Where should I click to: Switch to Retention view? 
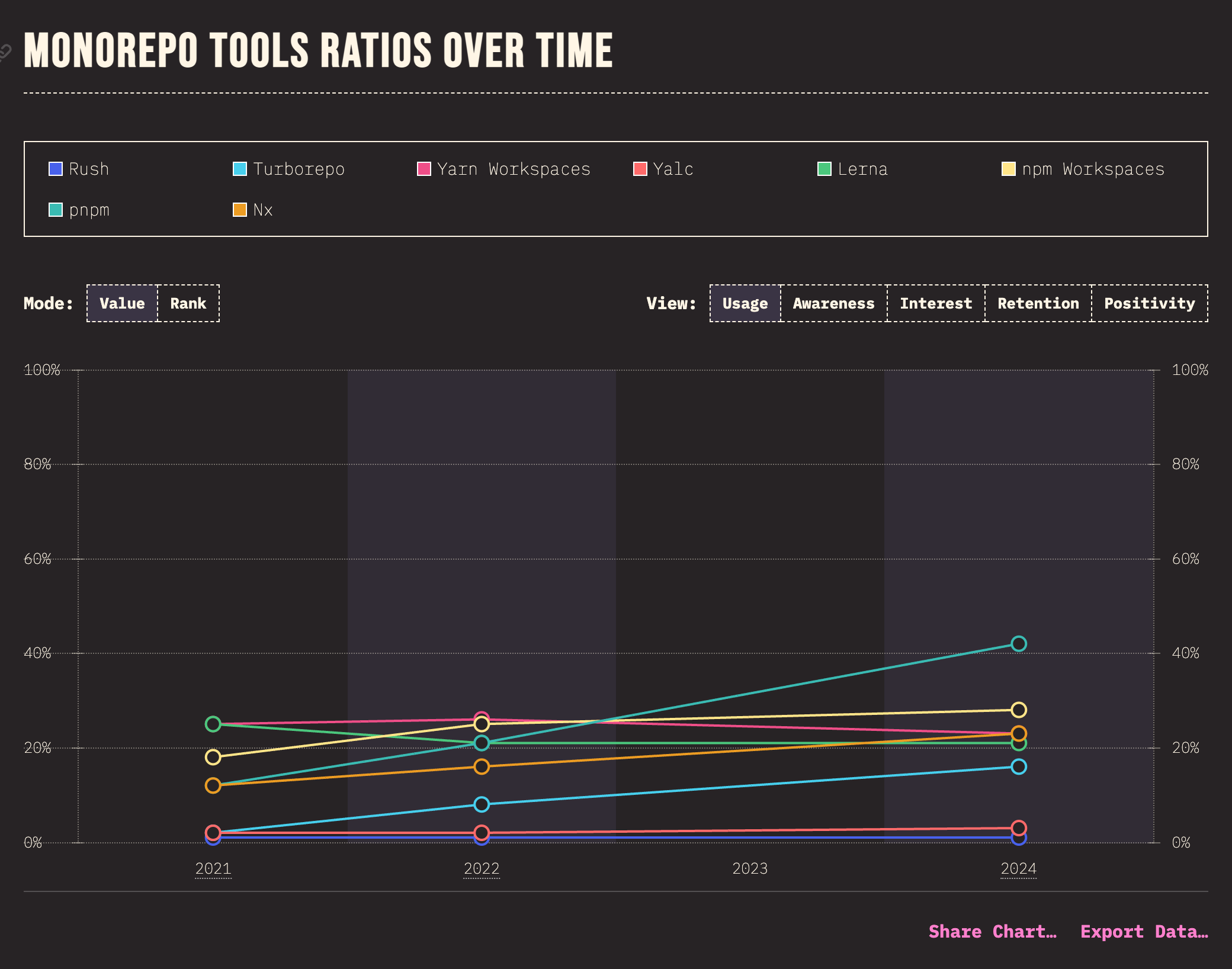coord(1038,303)
